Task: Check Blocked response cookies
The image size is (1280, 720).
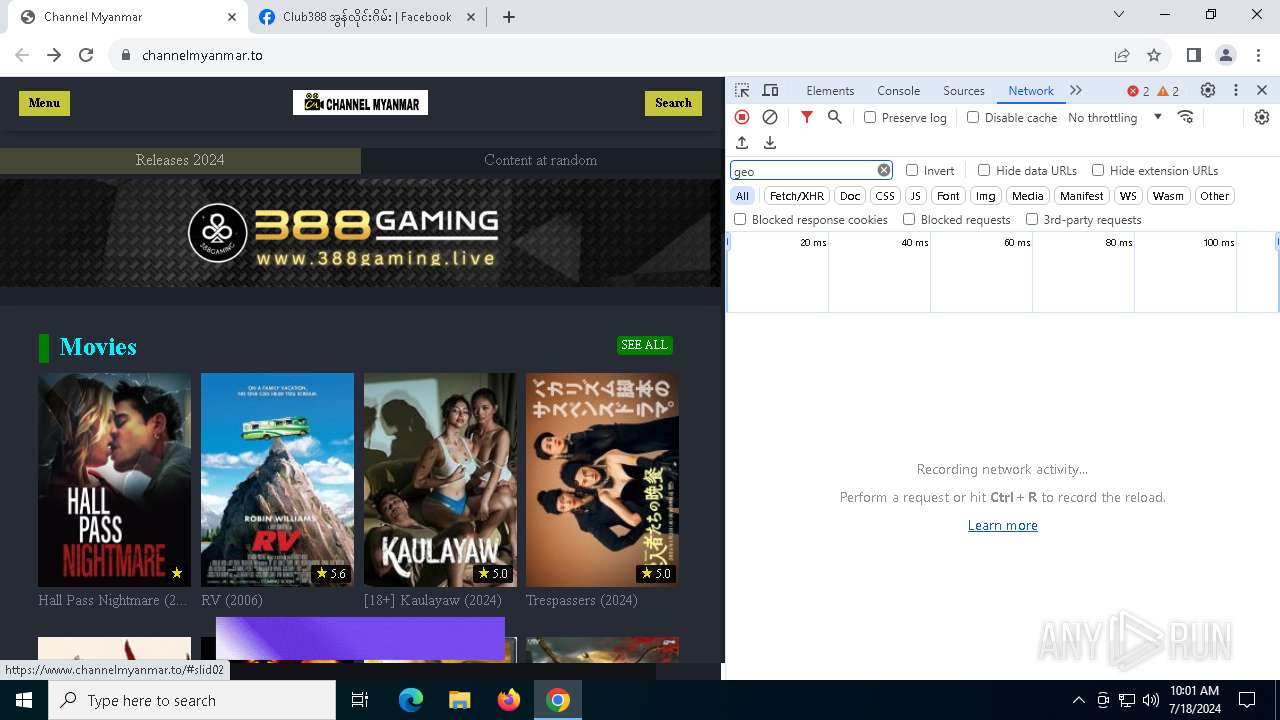Action: [740, 219]
